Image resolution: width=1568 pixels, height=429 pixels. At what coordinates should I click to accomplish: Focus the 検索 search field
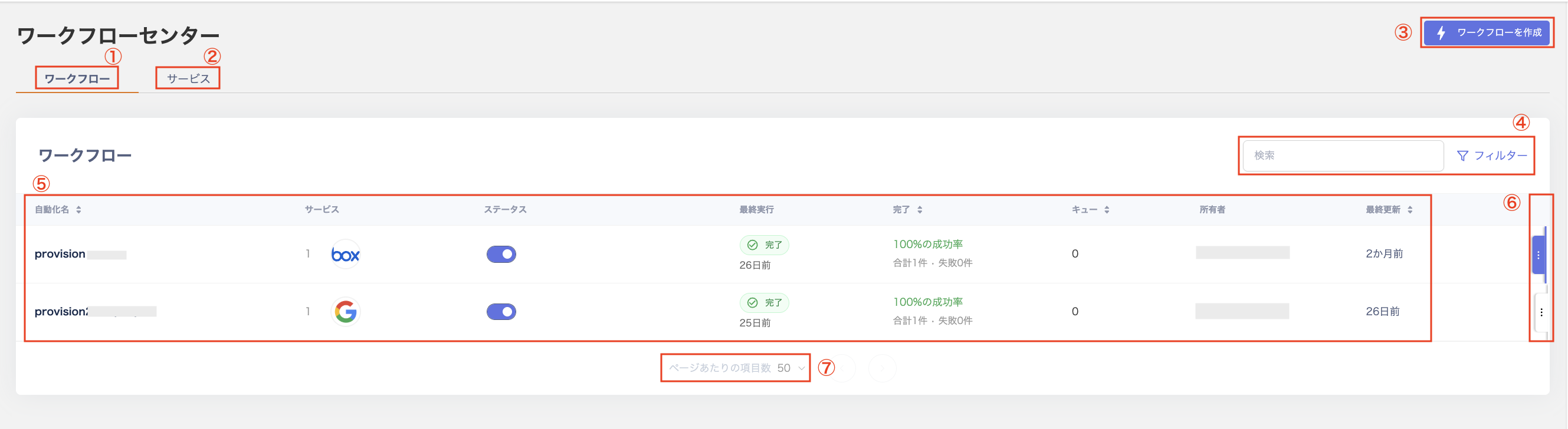(1342, 156)
